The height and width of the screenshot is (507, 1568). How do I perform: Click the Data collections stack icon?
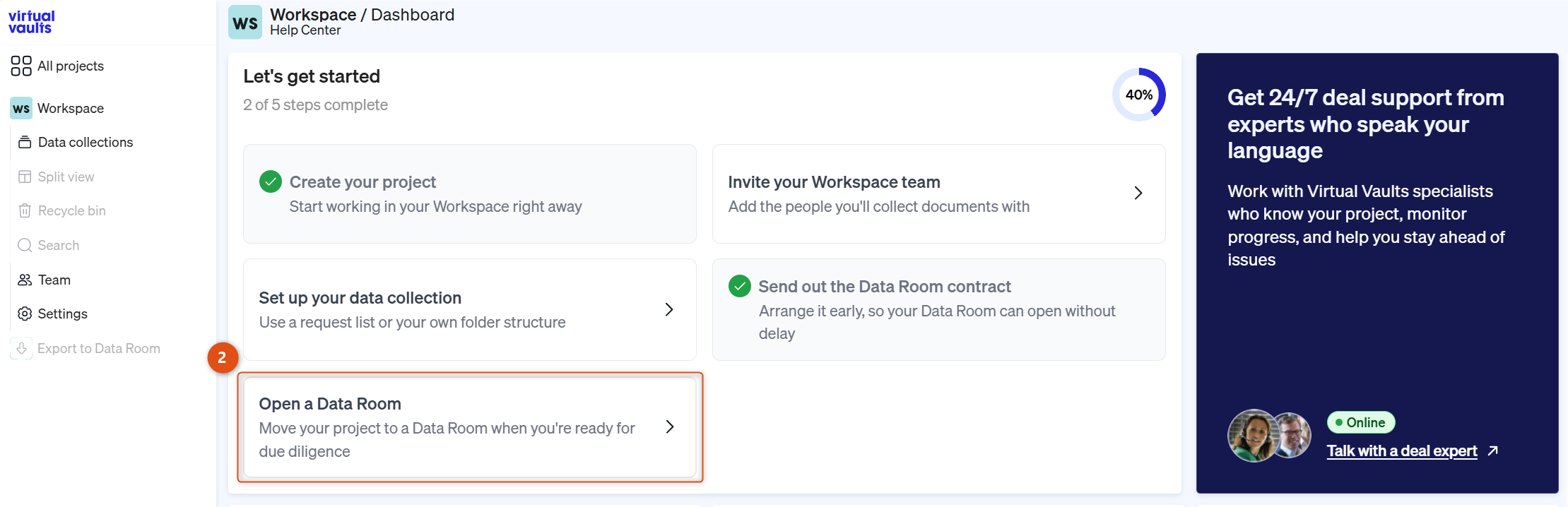(25, 142)
